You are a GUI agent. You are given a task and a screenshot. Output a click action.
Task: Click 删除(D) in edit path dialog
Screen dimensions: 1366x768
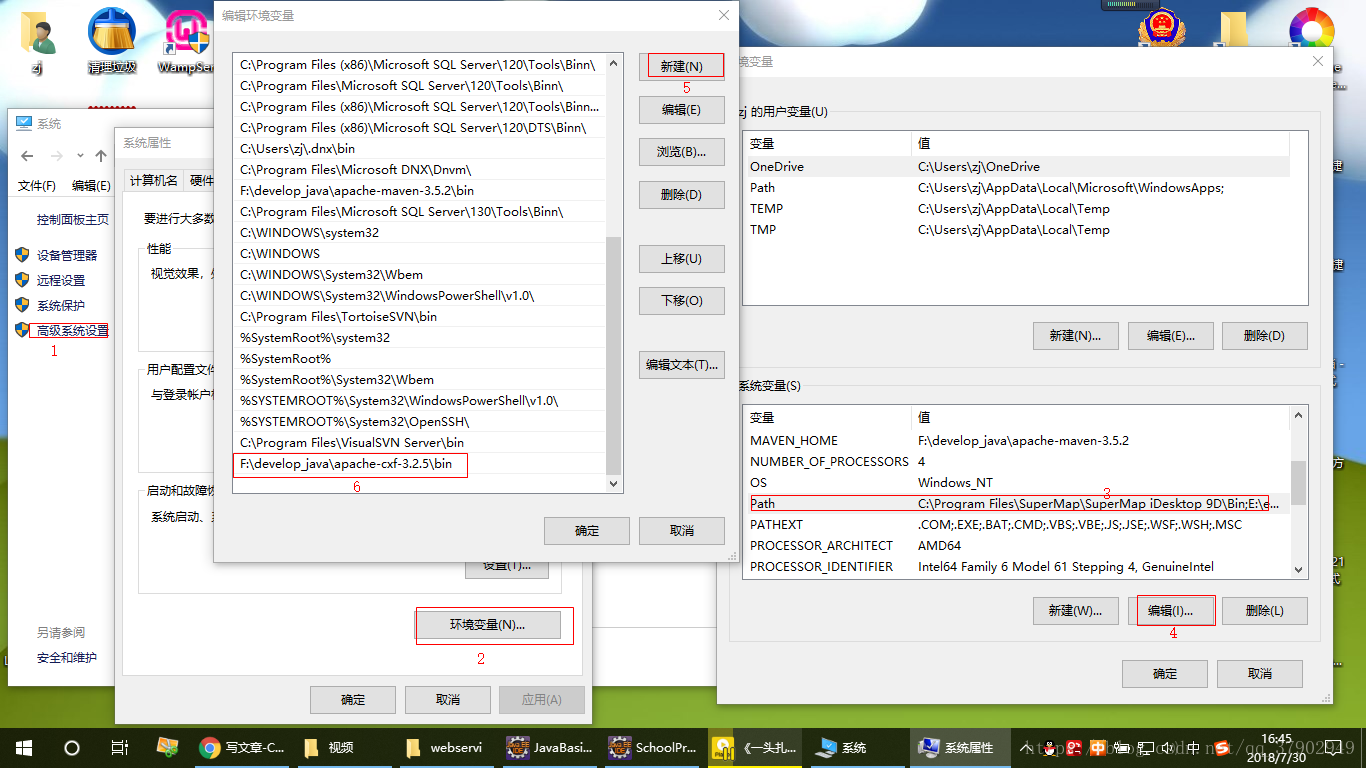click(681, 195)
